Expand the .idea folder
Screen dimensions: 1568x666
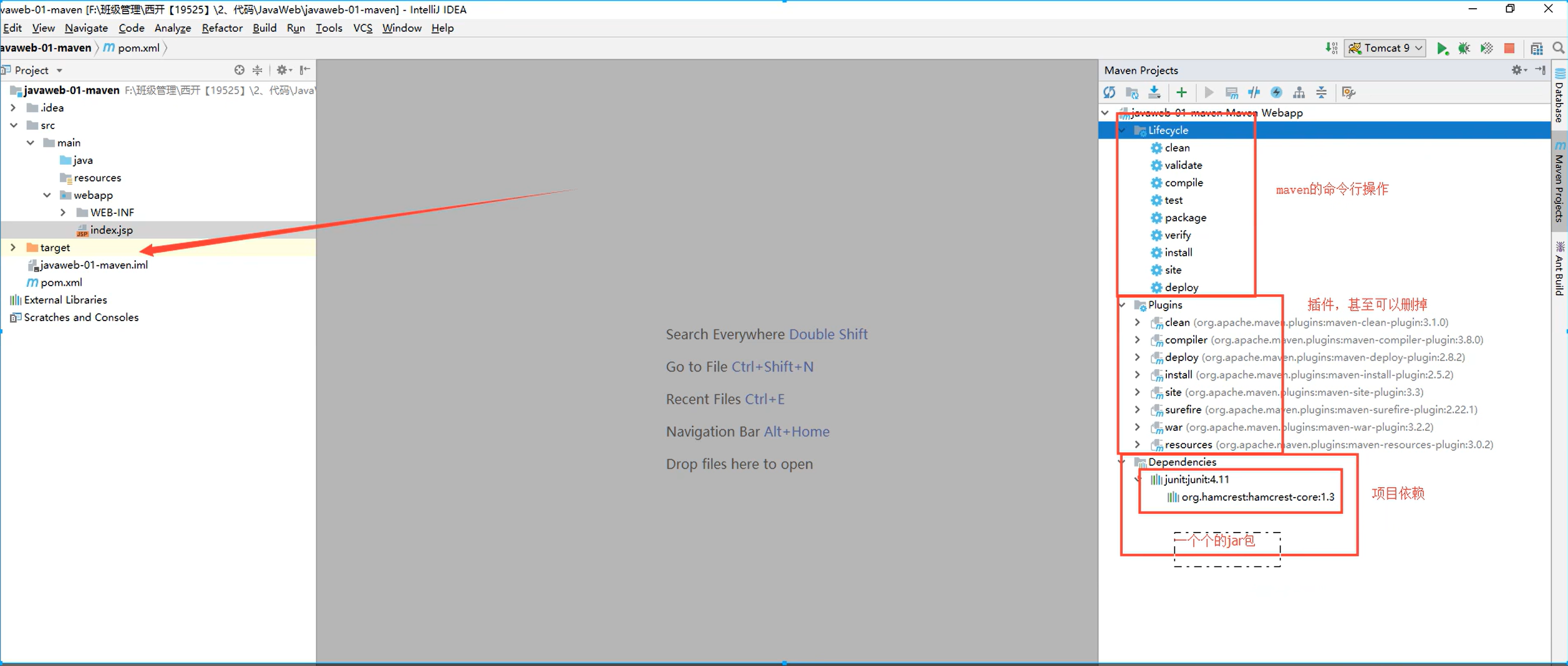(13, 107)
